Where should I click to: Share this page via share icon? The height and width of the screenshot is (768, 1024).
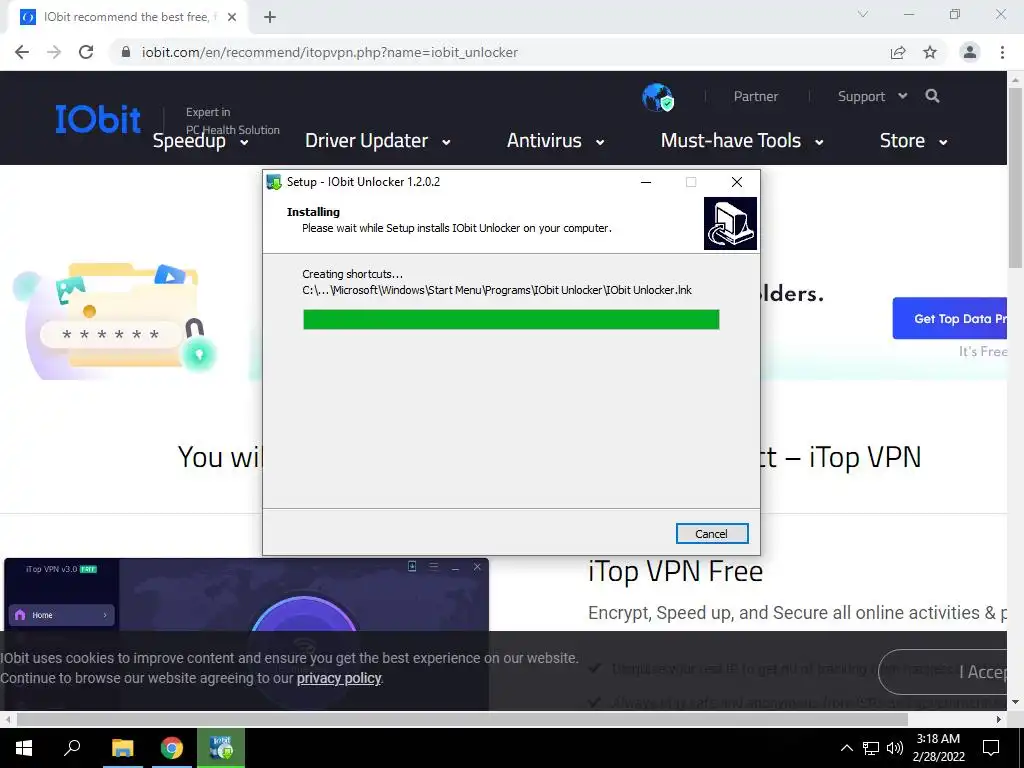click(898, 52)
